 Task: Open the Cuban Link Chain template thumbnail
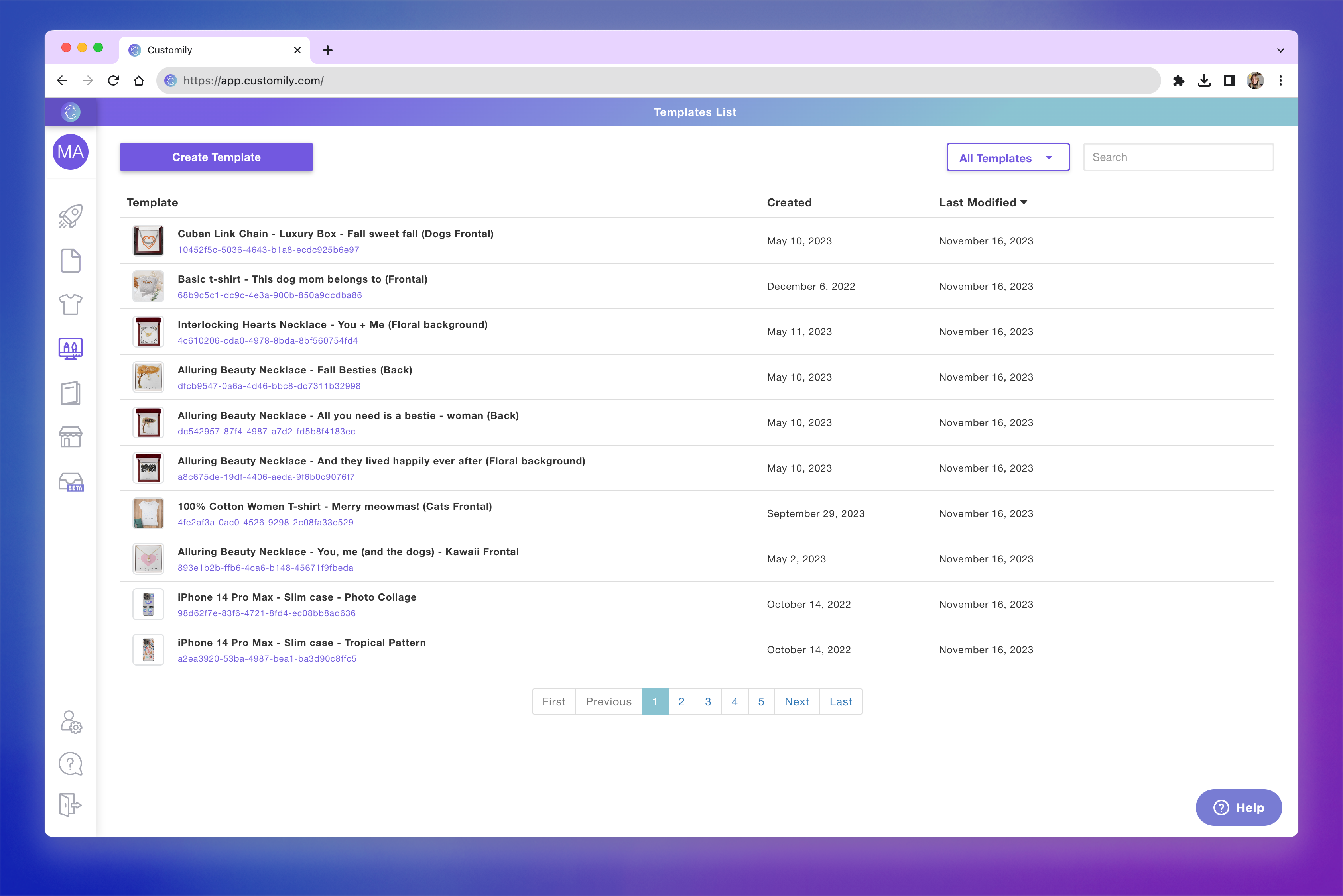(148, 241)
